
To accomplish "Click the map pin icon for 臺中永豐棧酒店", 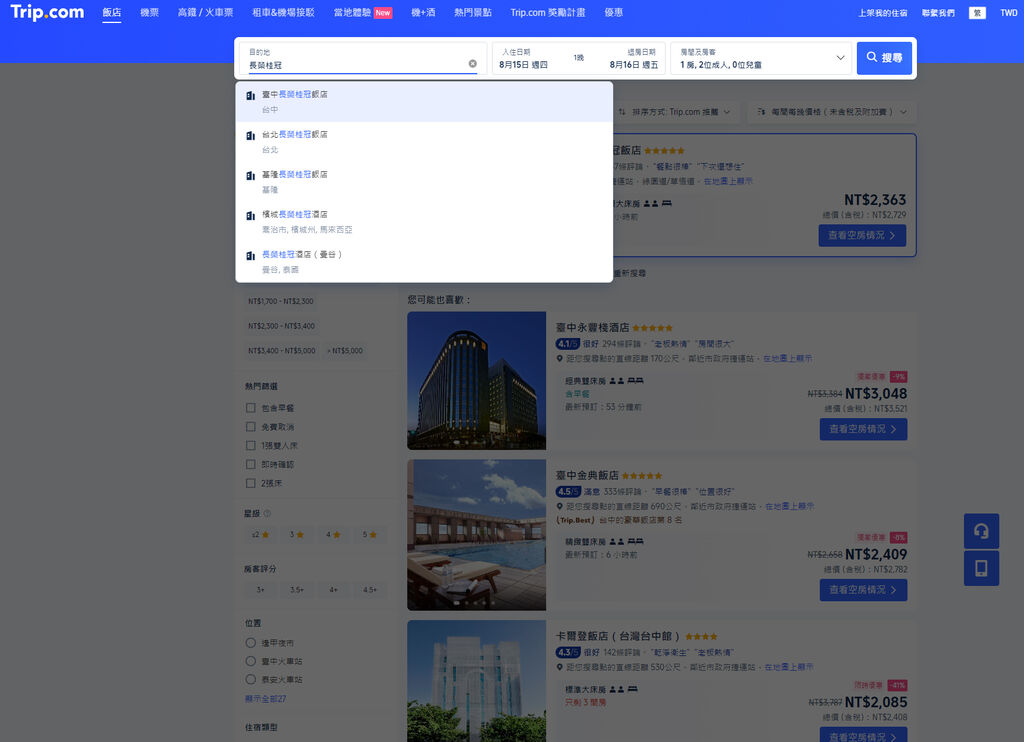I will pyautogui.click(x=560, y=359).
